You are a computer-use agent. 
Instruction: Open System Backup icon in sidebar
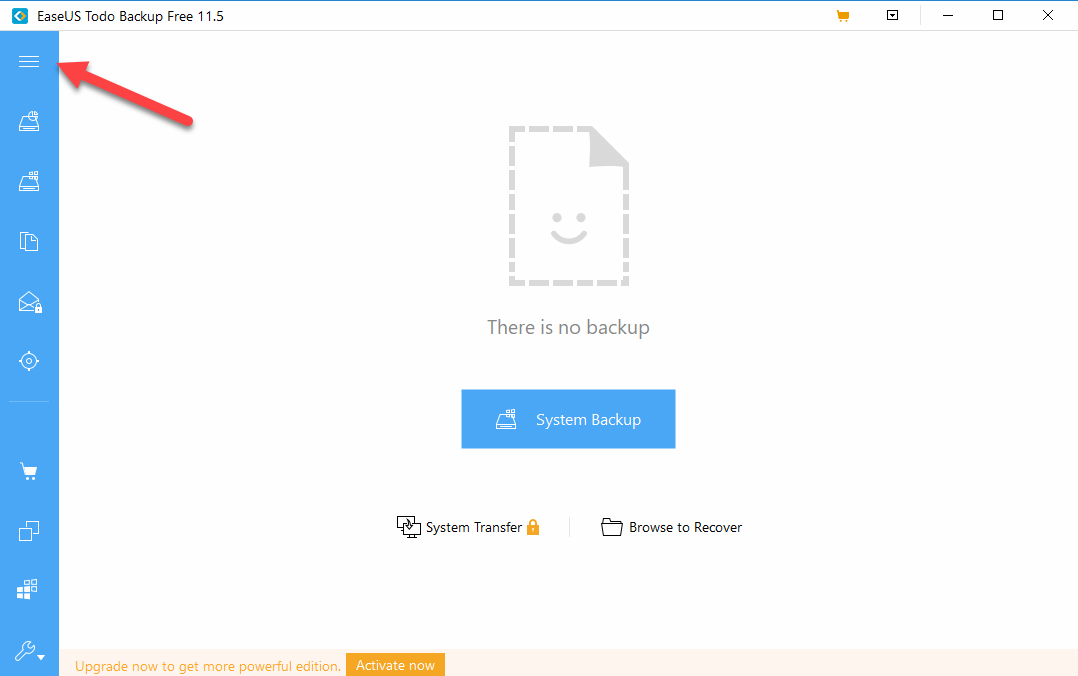click(29, 182)
